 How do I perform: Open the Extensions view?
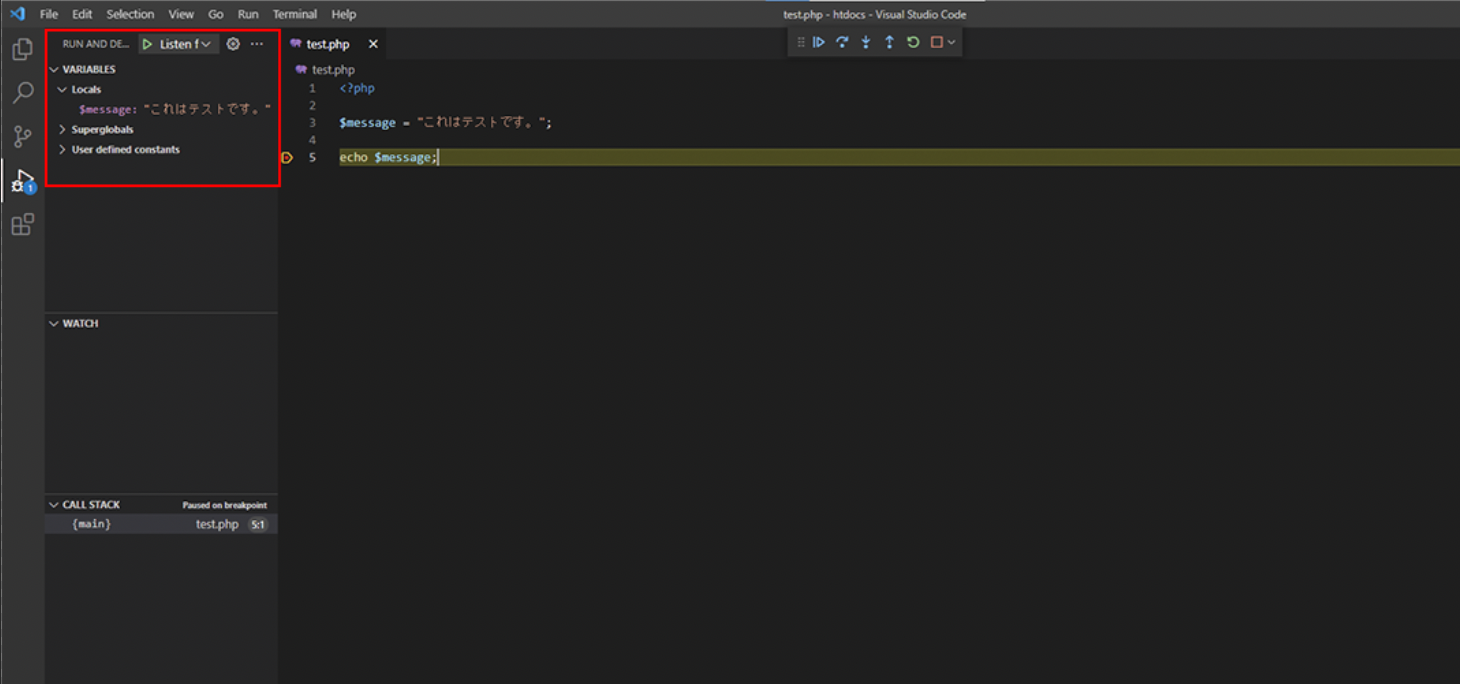22,224
